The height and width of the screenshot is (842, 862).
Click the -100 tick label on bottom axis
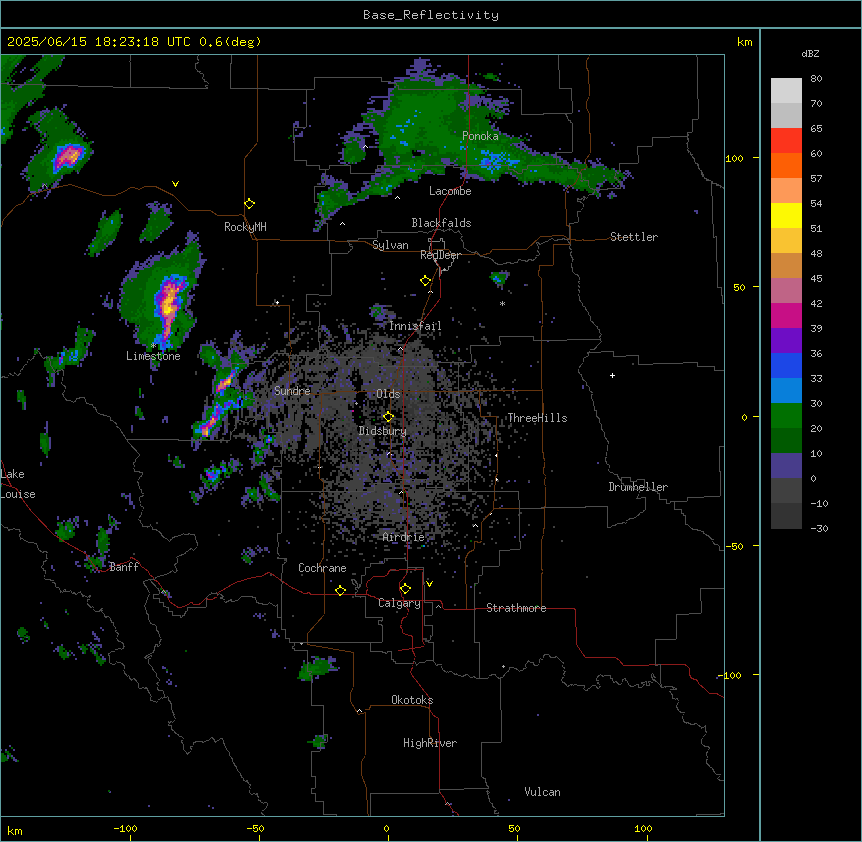(x=125, y=828)
